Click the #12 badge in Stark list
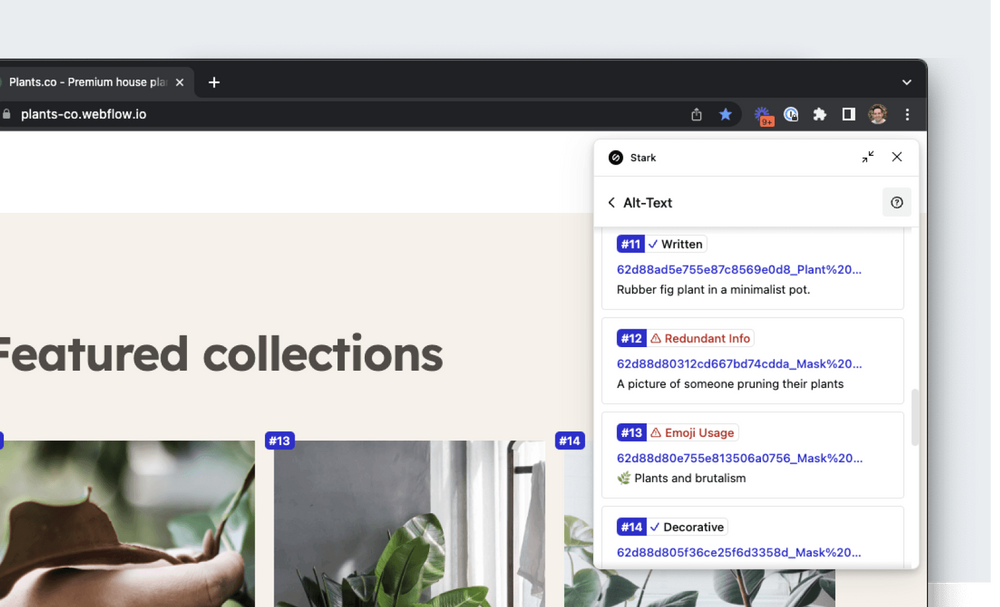The height and width of the screenshot is (607, 1000). (631, 339)
